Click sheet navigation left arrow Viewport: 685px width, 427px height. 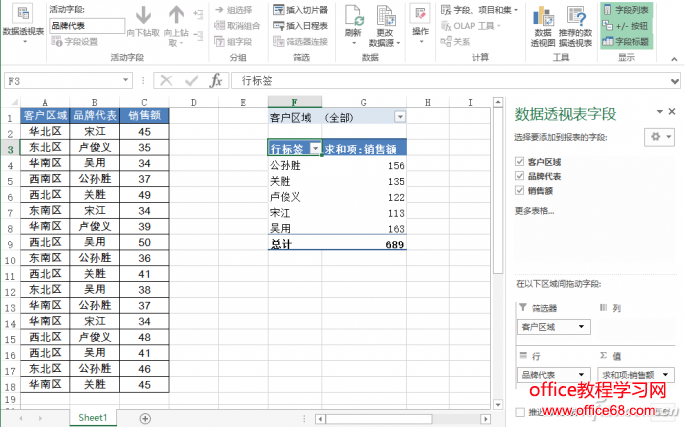21,418
